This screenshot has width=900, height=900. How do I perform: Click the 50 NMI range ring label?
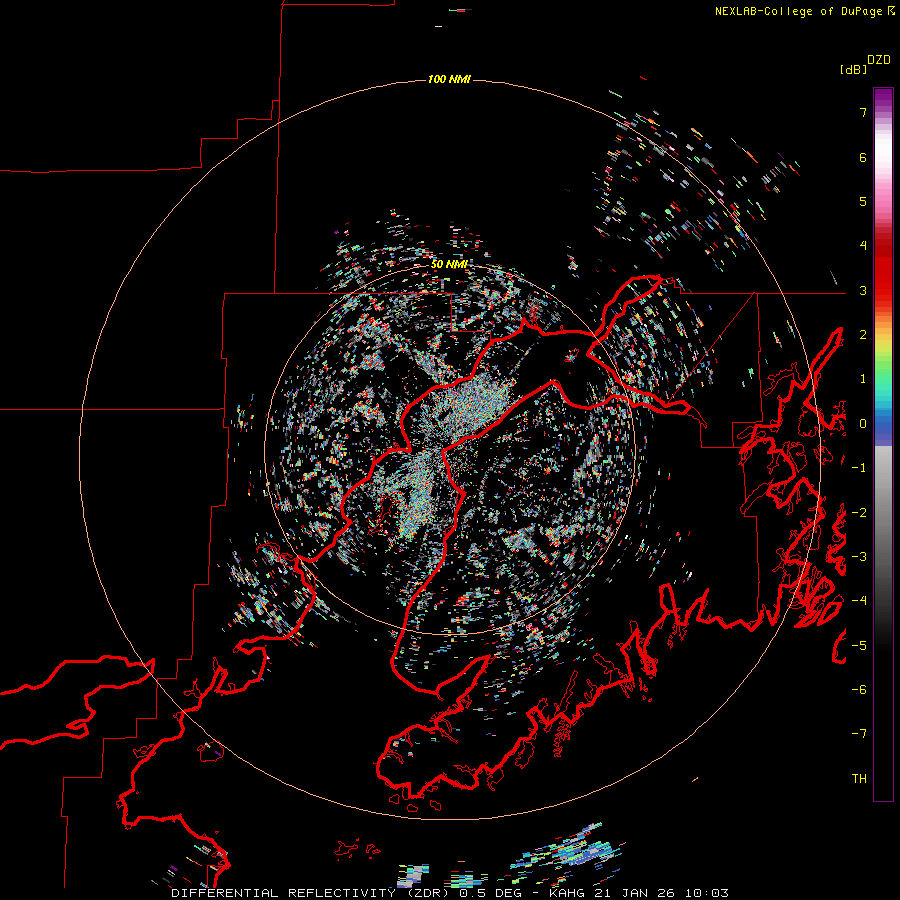click(x=449, y=264)
